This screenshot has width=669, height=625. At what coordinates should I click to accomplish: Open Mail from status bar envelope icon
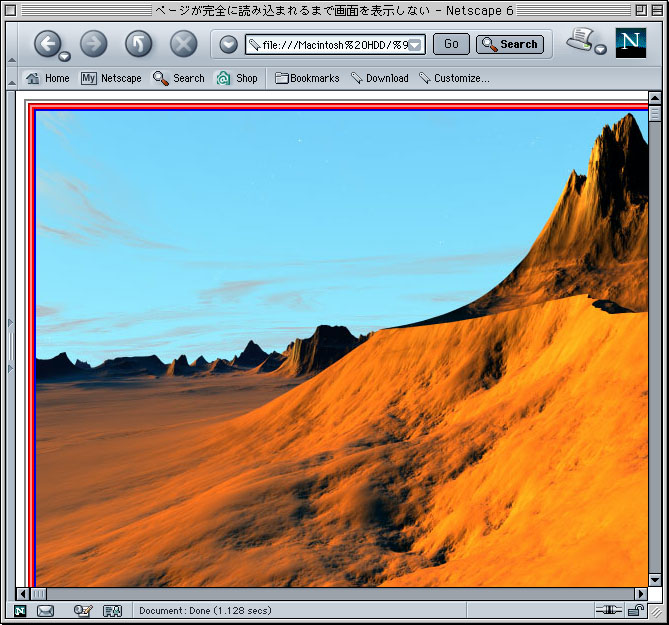[x=45, y=611]
